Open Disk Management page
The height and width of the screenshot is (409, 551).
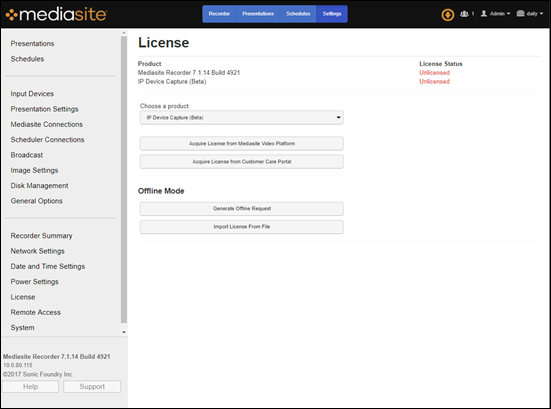coord(39,186)
